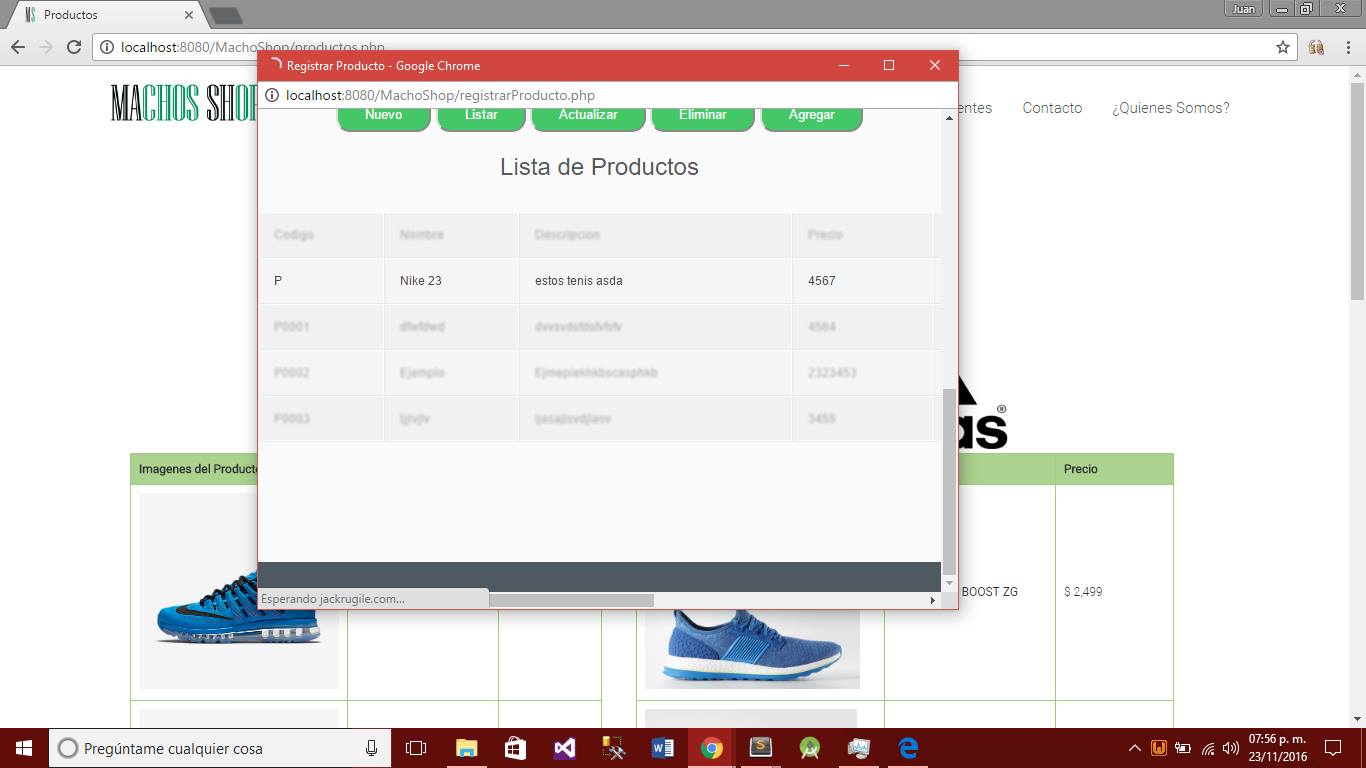Click the Reload icon in main Chrome window
The width and height of the screenshot is (1366, 768).
pyautogui.click(x=73, y=47)
